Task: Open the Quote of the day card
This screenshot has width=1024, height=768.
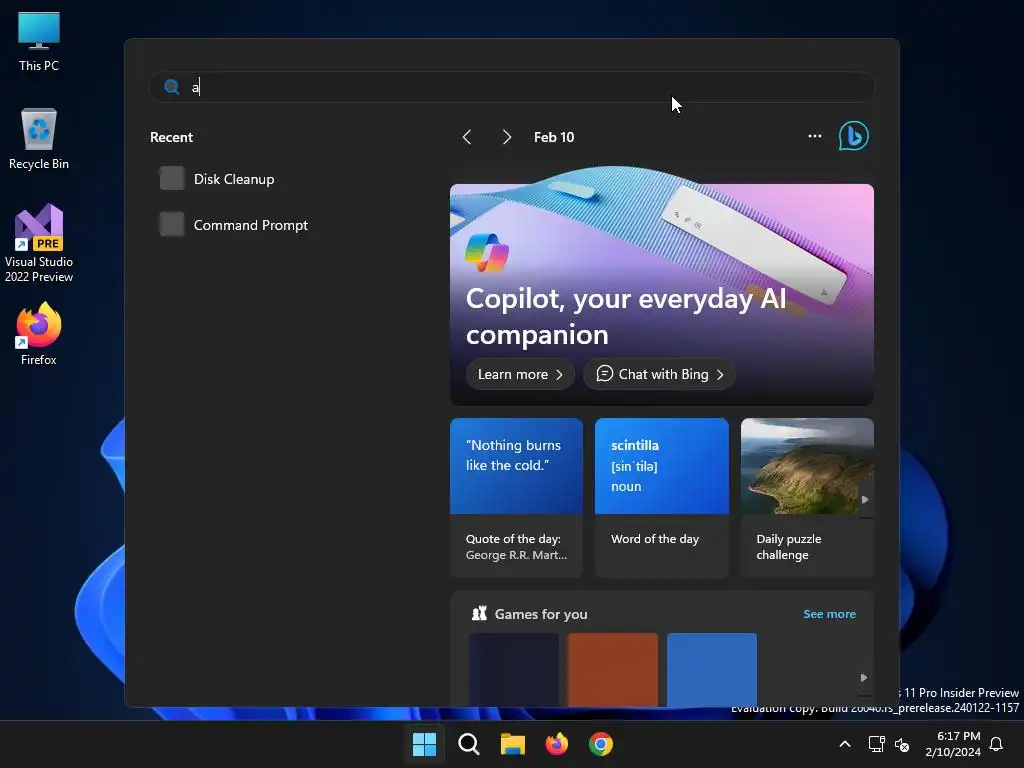Action: pos(516,498)
